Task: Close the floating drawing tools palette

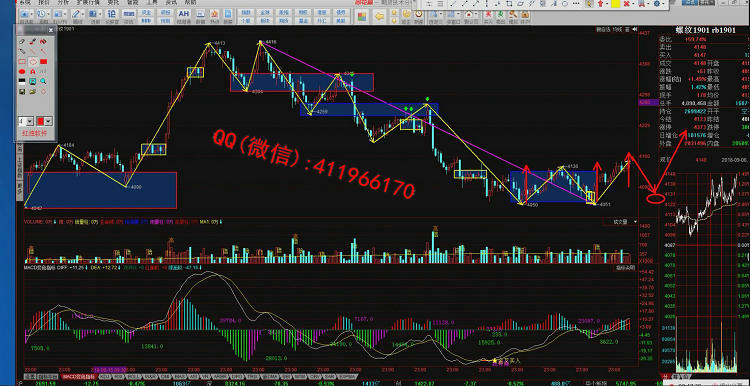Action: pyautogui.click(x=51, y=30)
